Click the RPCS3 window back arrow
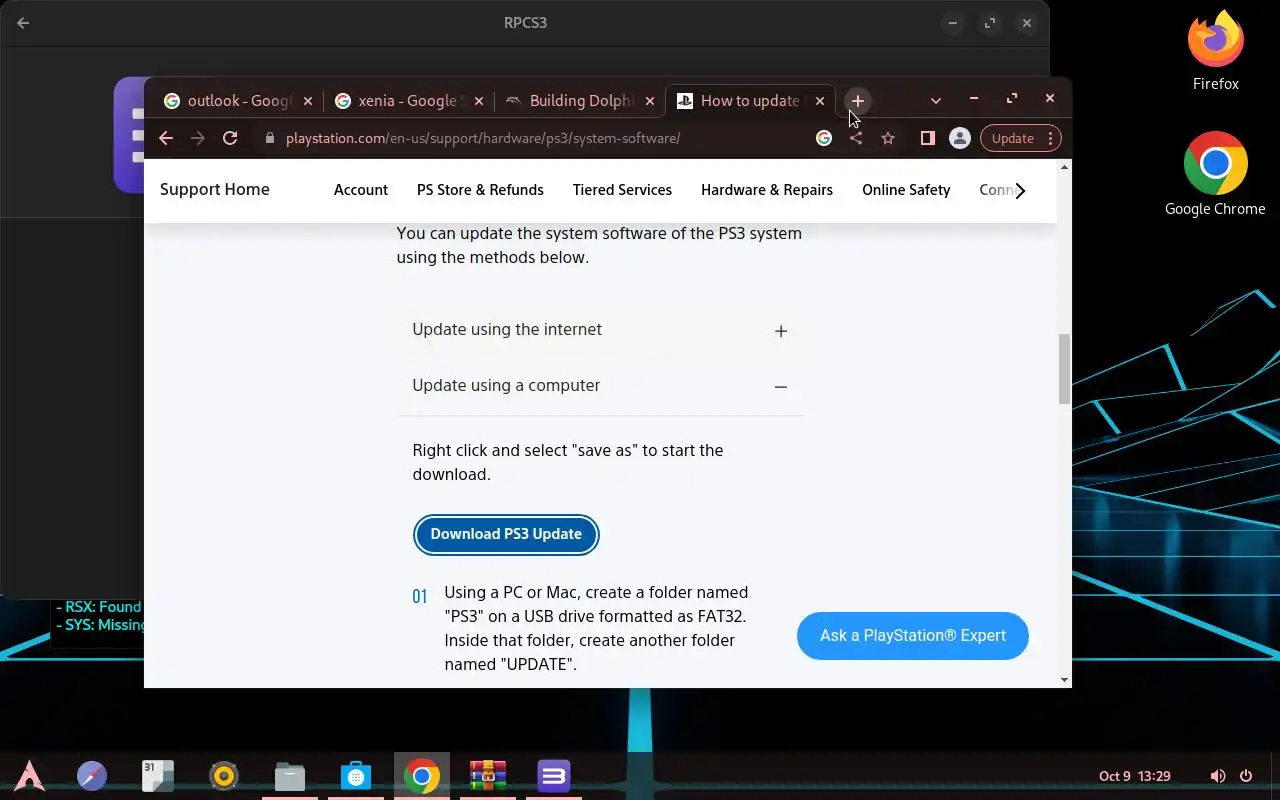The width and height of the screenshot is (1280, 800). click(x=23, y=23)
